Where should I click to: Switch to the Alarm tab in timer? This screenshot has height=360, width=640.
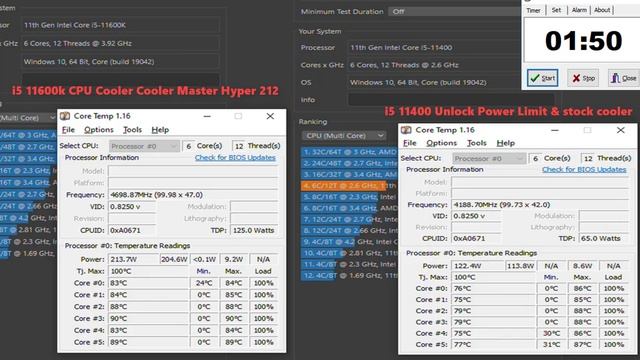[579, 10]
